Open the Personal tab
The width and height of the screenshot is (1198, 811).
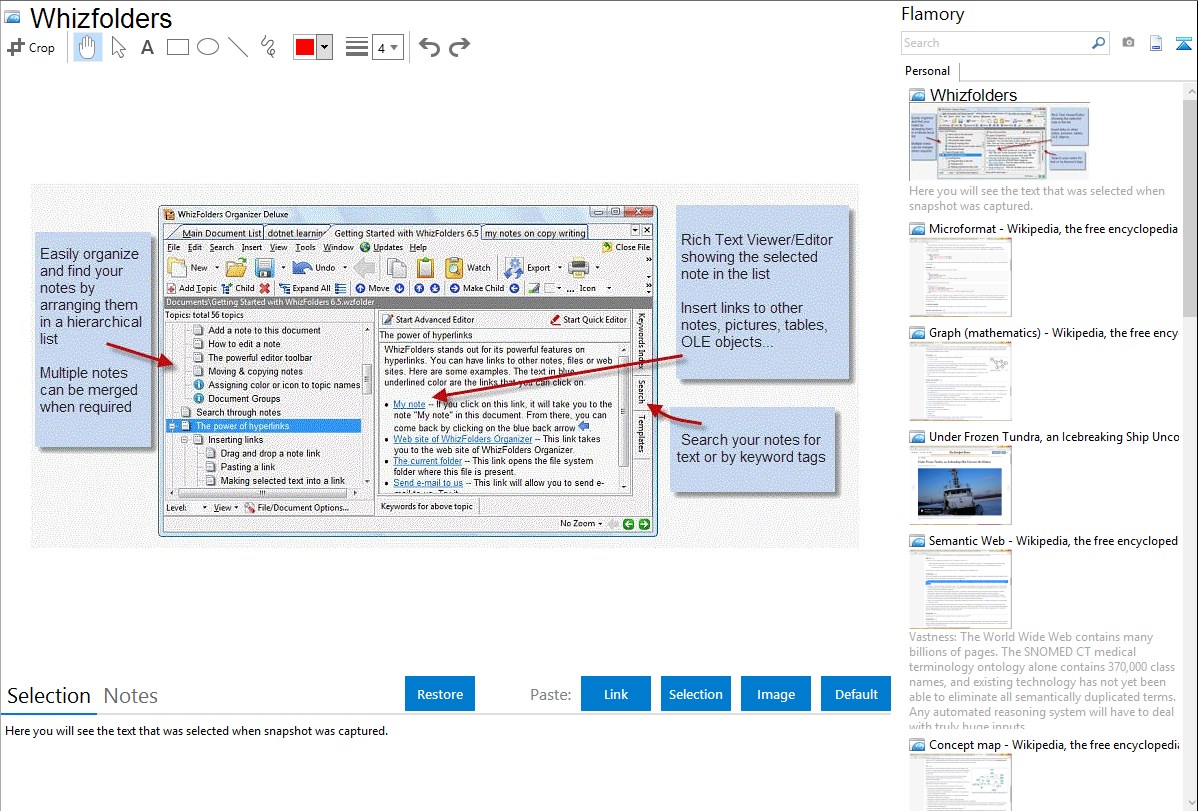click(928, 70)
